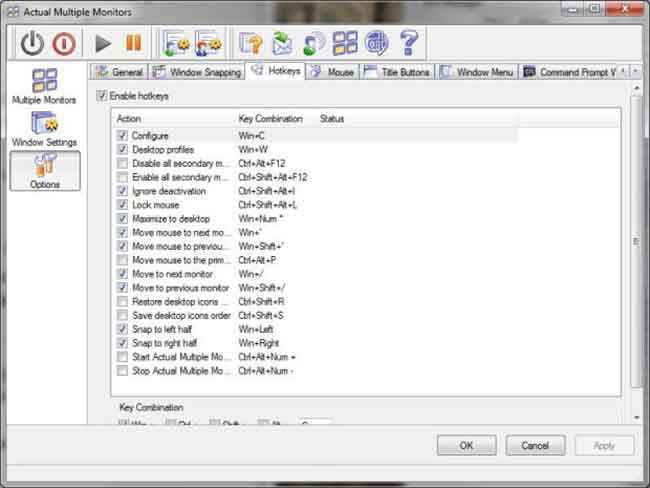Toggle Move mouse to next monitor checkbox
Screen dimensions: 650x488
click(x=122, y=232)
